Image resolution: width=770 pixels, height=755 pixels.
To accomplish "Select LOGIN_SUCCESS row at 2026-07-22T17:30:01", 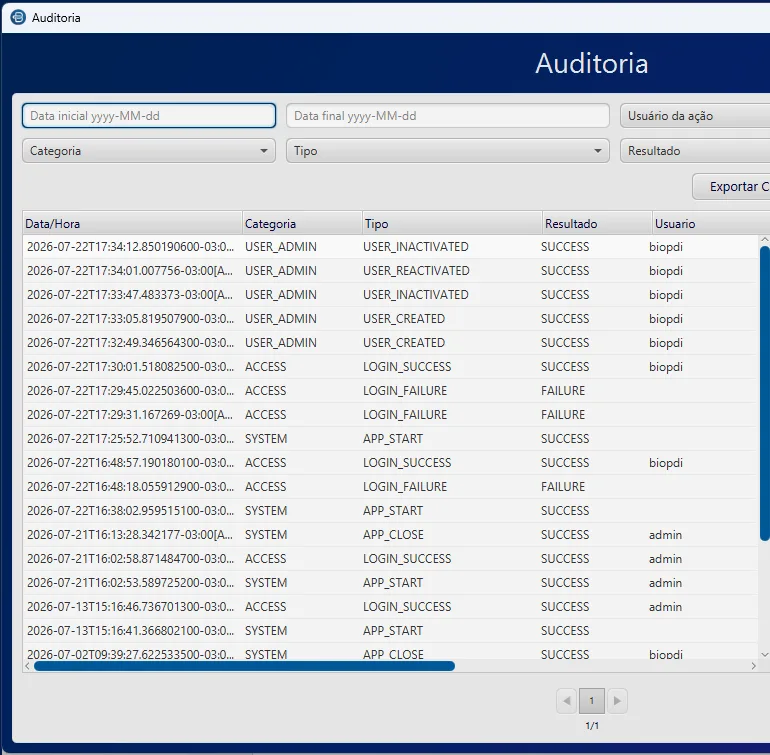I will coord(389,367).
